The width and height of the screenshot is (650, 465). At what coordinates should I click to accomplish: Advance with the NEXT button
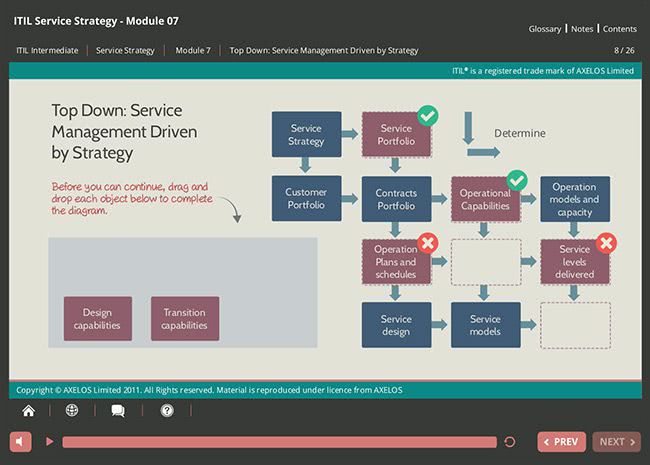(x=616, y=442)
